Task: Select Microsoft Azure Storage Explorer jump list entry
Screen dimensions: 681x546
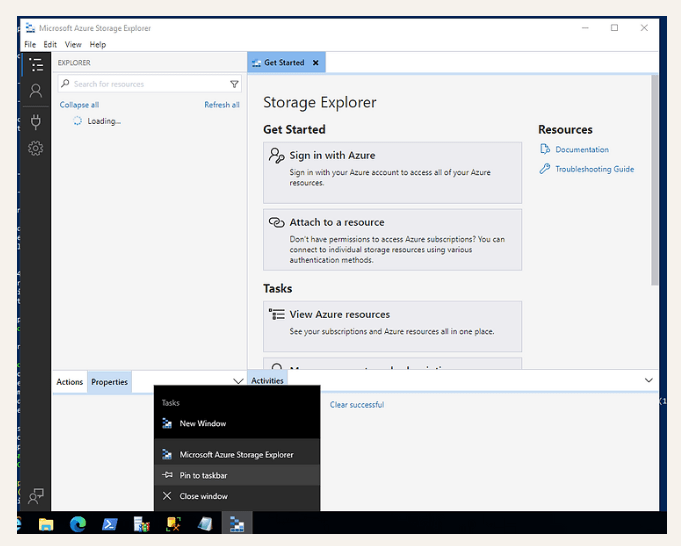Action: (x=237, y=454)
